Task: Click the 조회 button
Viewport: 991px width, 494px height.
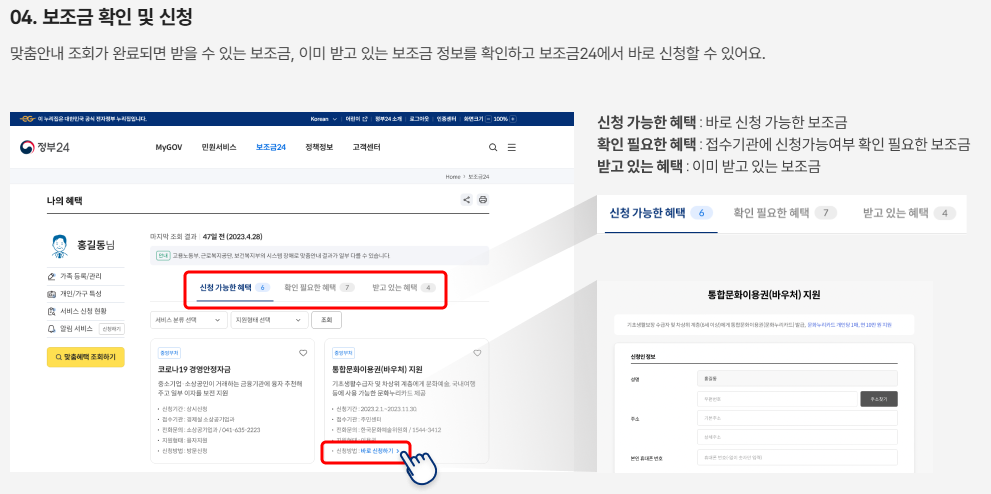Action: pyautogui.click(x=326, y=320)
